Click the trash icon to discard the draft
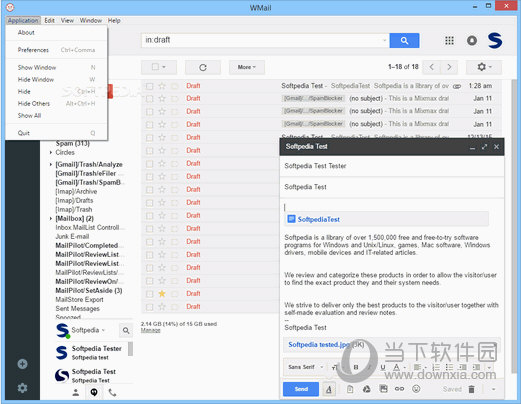521x404 pixels. [471, 389]
